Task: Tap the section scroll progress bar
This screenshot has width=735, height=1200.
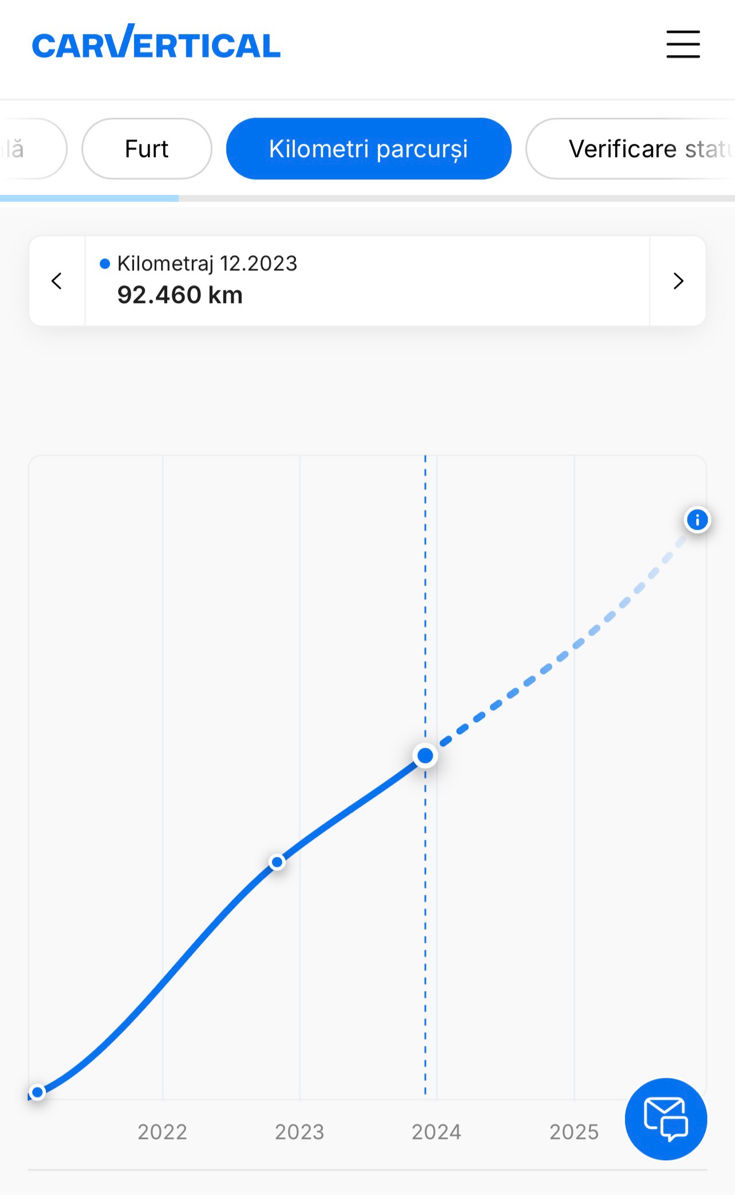Action: pos(367,198)
